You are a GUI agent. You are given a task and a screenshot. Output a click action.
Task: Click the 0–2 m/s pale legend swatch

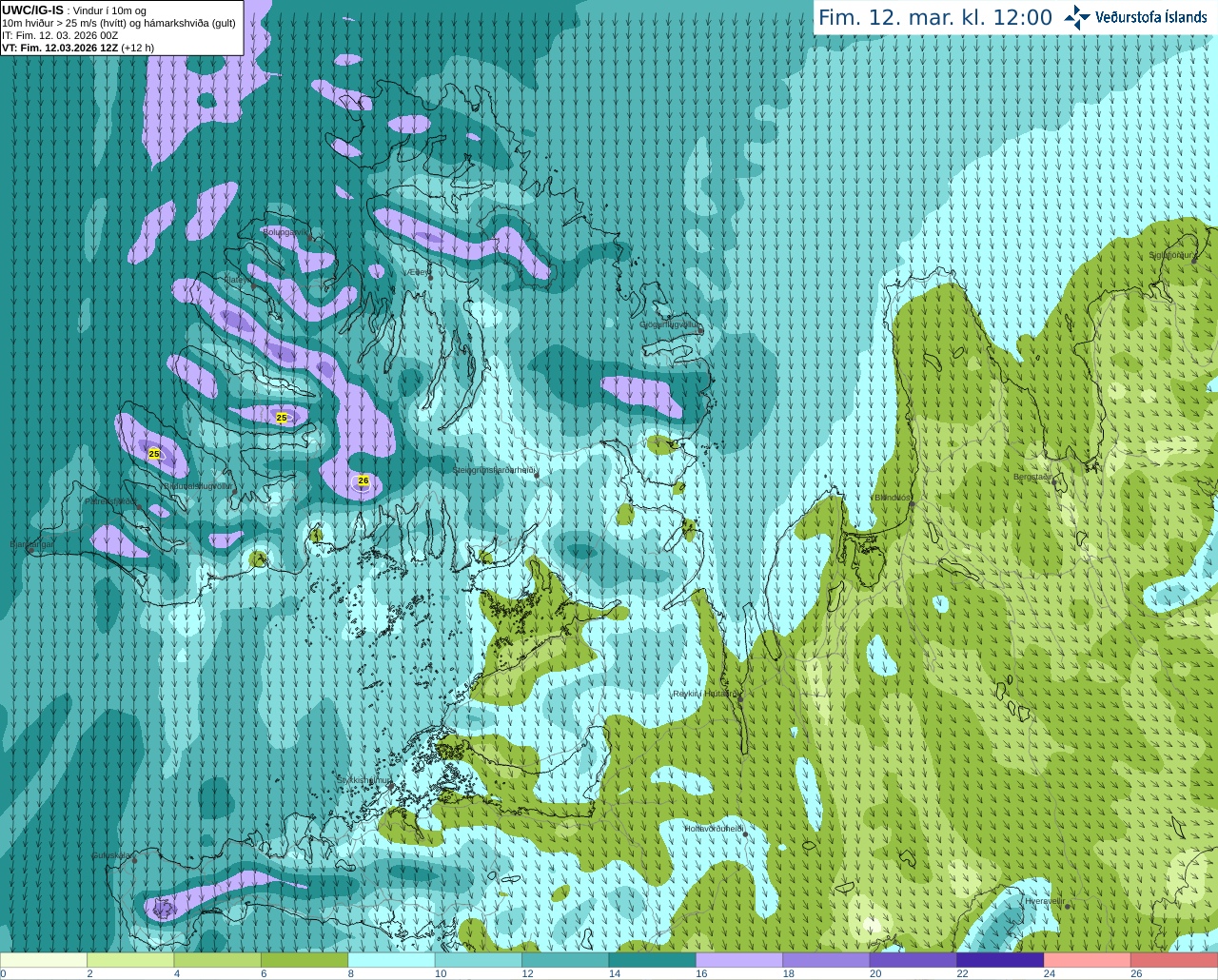tap(44, 960)
